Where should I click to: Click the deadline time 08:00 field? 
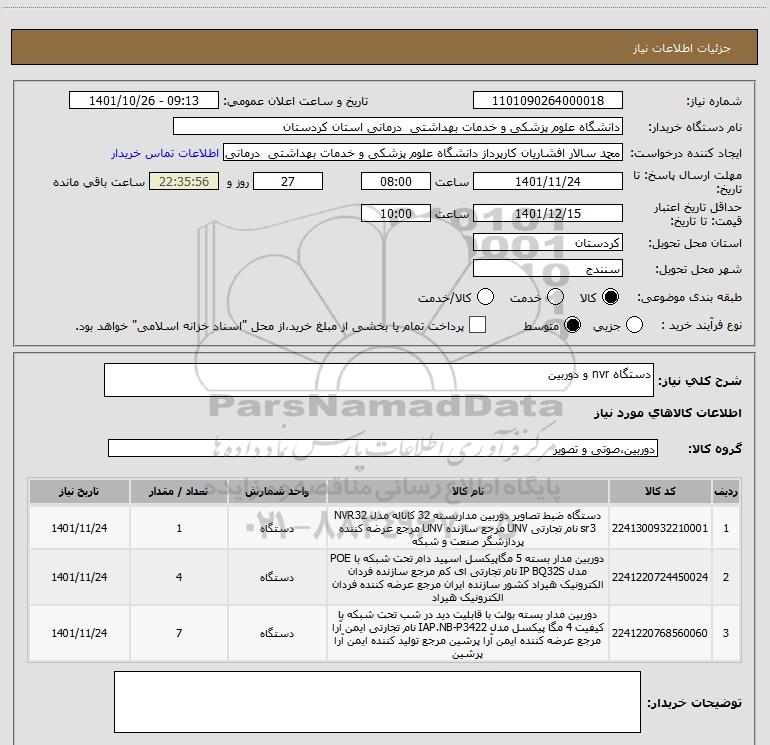(396, 181)
